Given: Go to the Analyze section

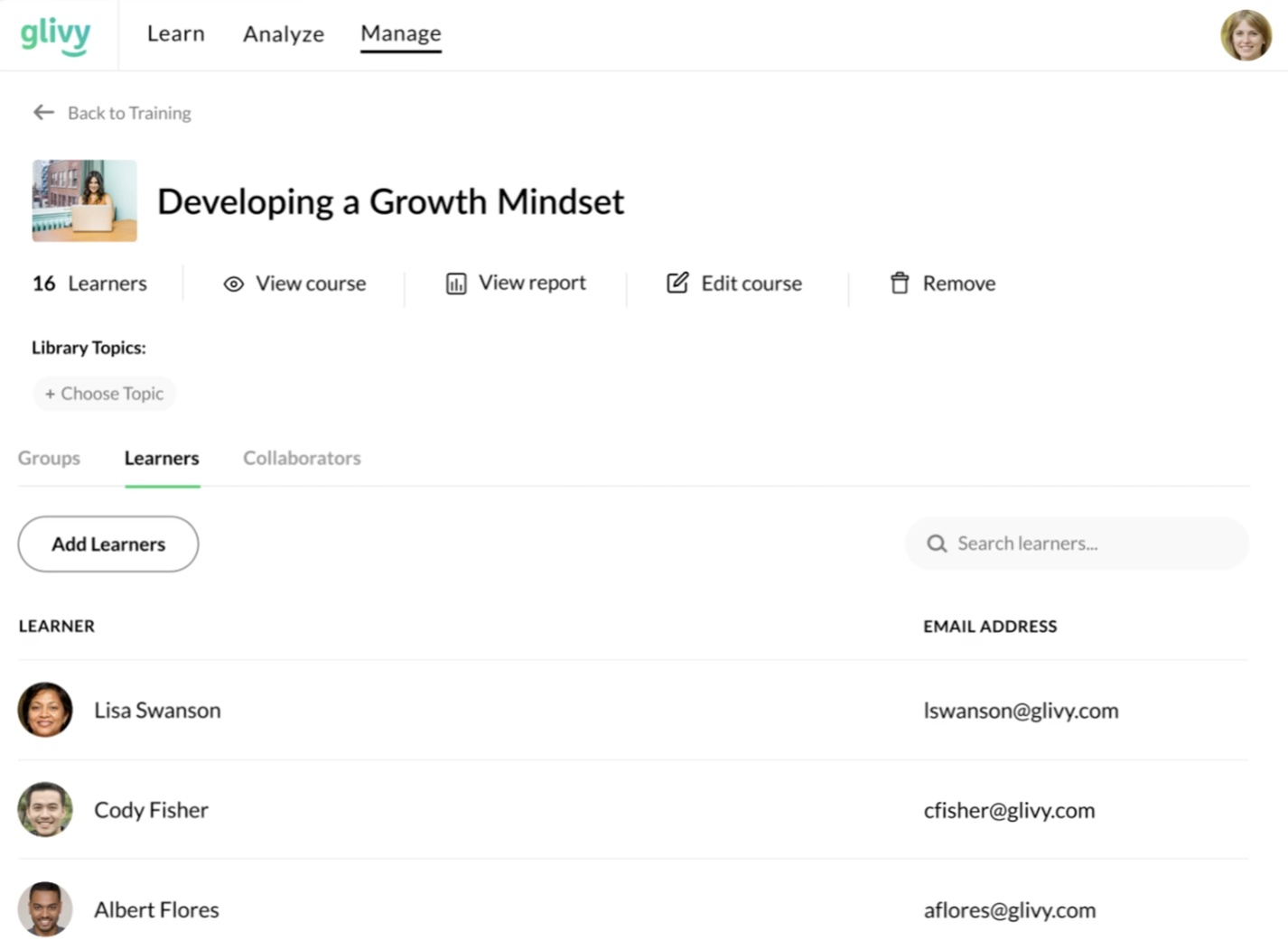Looking at the screenshot, I should coord(284,33).
